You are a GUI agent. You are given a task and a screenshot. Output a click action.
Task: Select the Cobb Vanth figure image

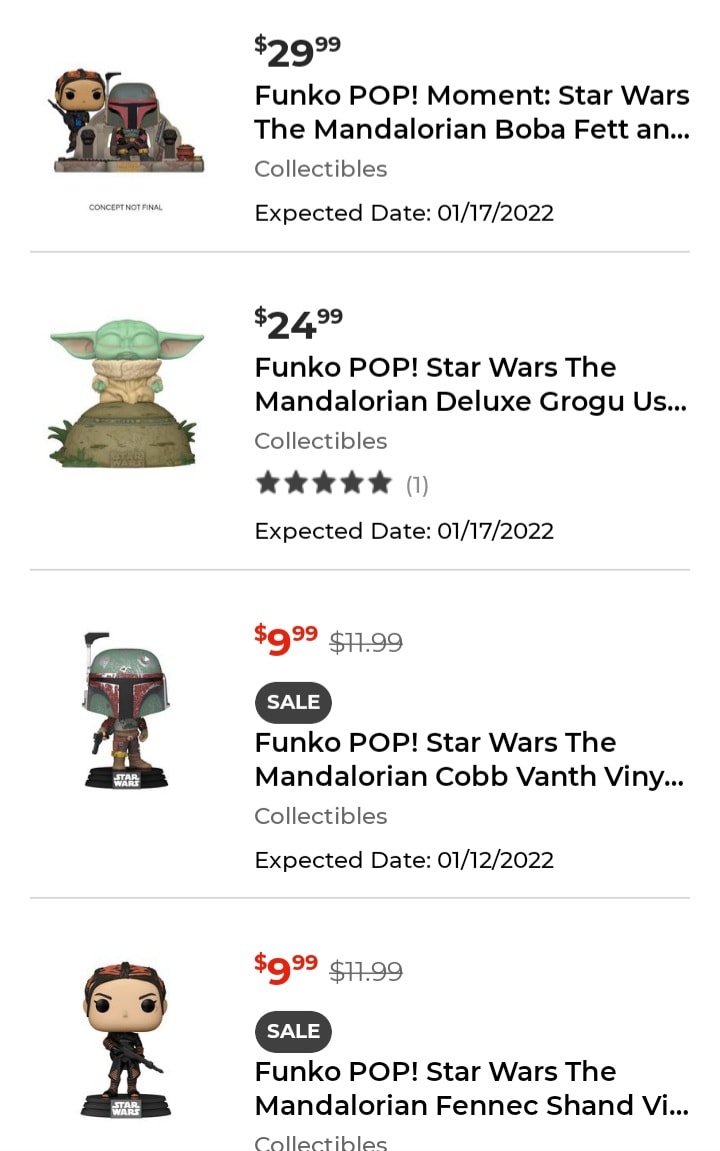[126, 710]
